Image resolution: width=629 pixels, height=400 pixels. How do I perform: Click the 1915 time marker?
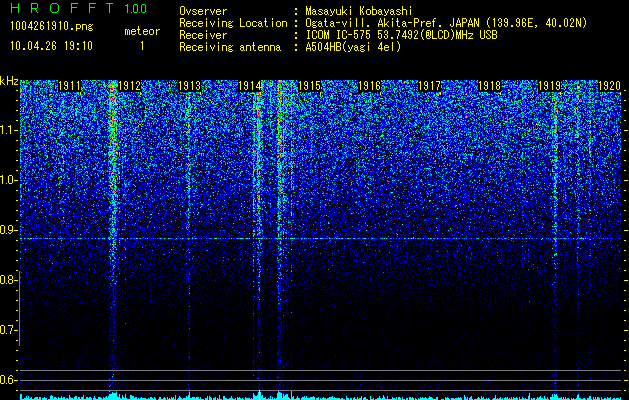coord(309,86)
